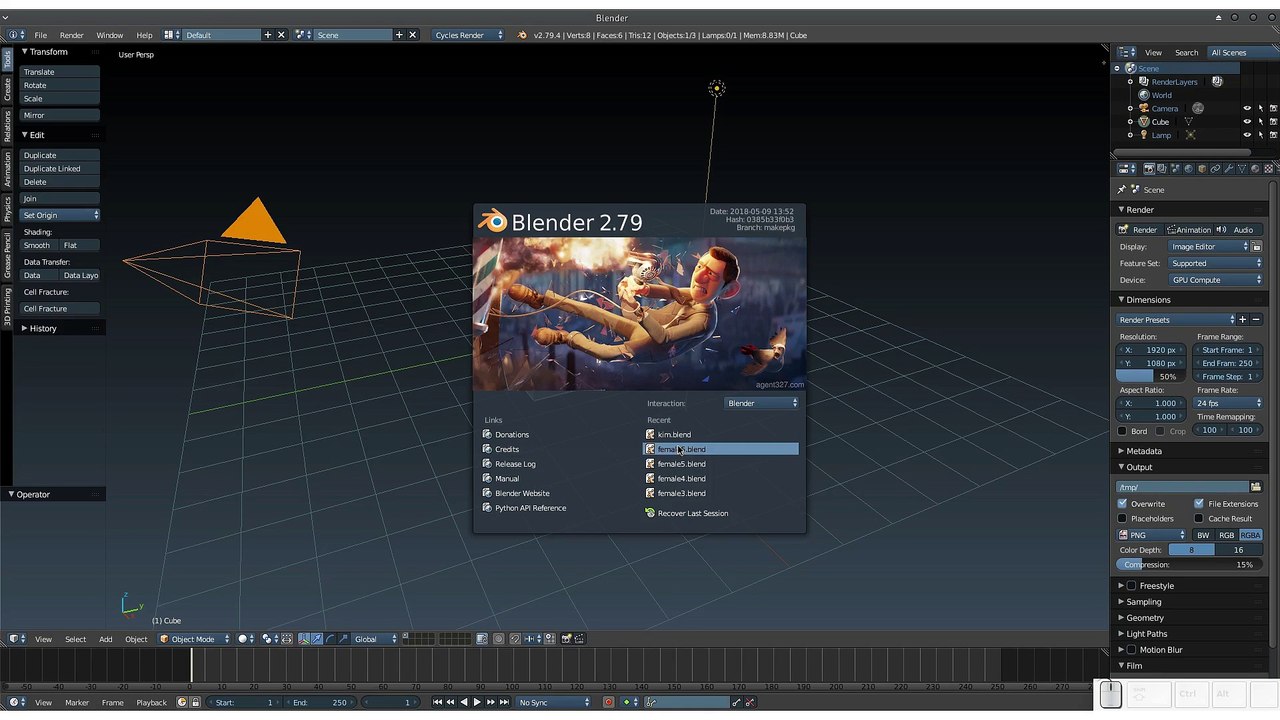The height and width of the screenshot is (720, 1280).
Task: Enable Cache Result checkbox
Action: 1199,519
